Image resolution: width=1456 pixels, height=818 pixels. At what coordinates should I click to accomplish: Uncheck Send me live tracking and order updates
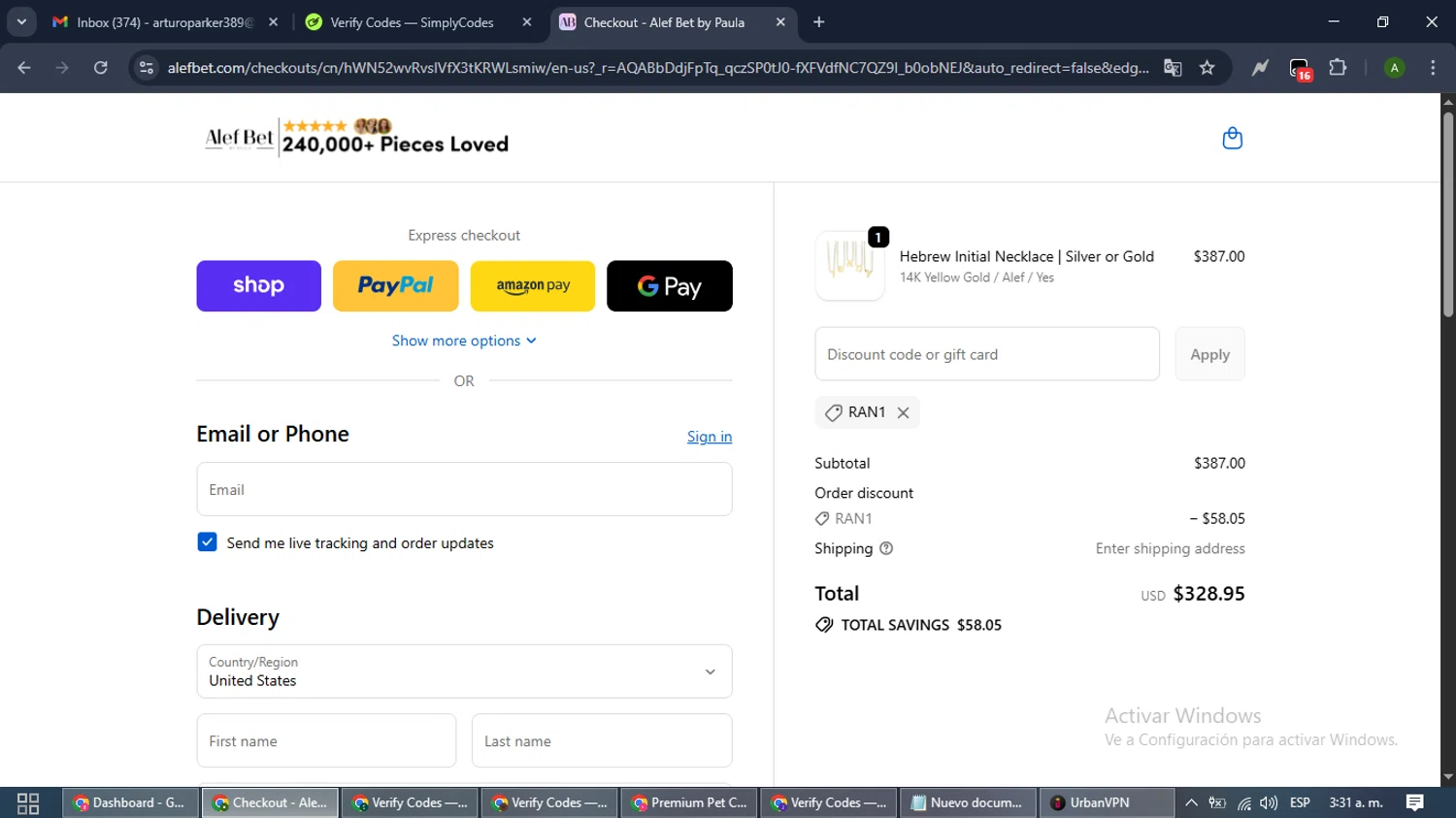pos(207,542)
